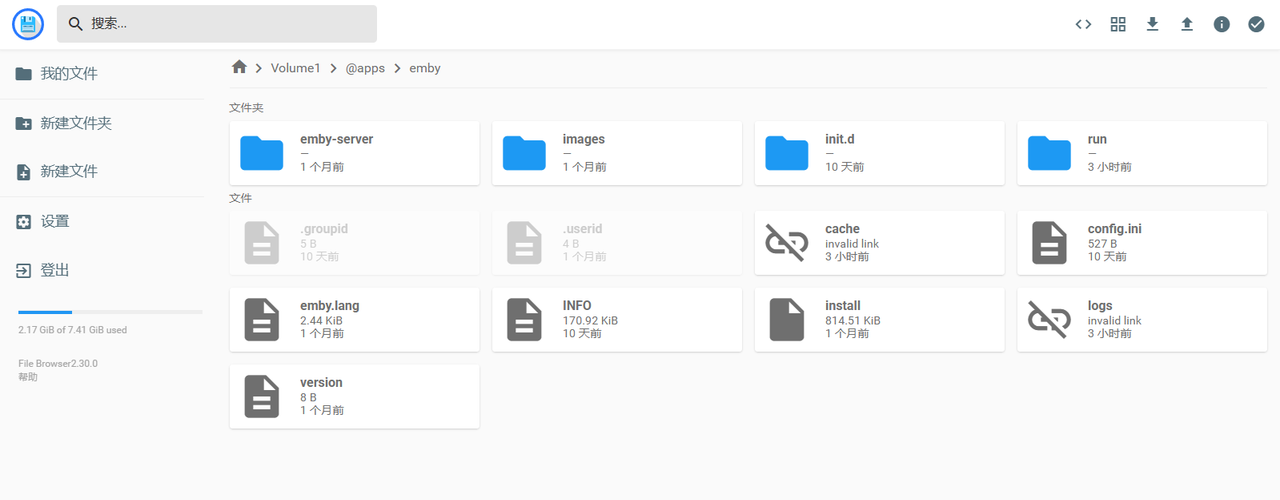Click the 170.92 KiB size of INFO
This screenshot has height=500, width=1280.
[x=590, y=321]
